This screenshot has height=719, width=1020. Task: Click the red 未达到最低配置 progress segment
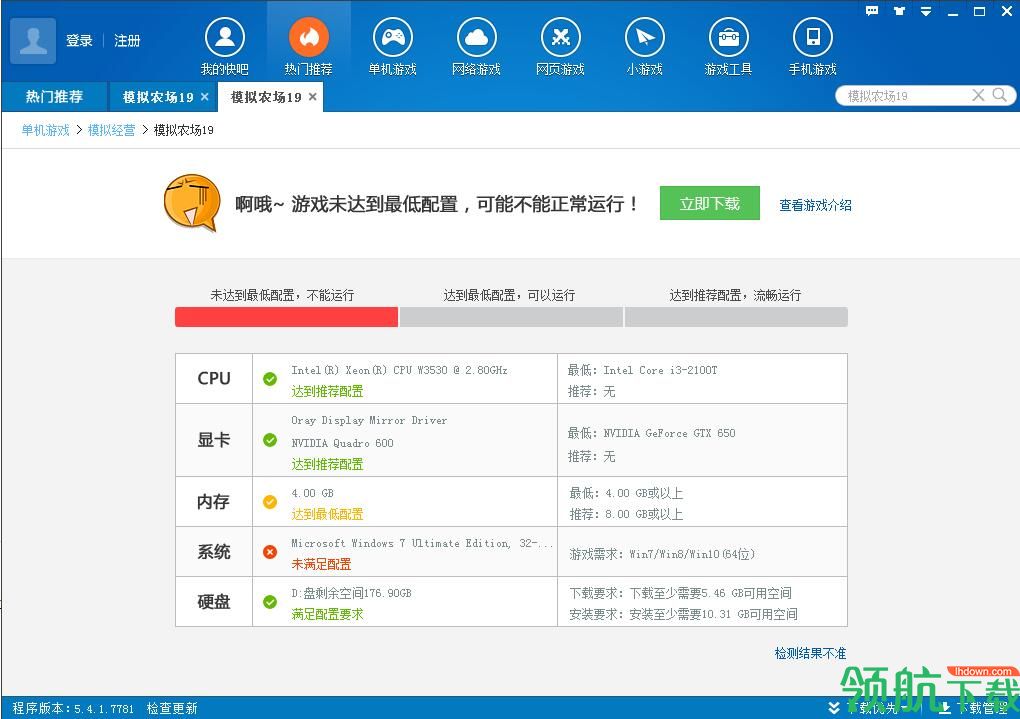286,317
